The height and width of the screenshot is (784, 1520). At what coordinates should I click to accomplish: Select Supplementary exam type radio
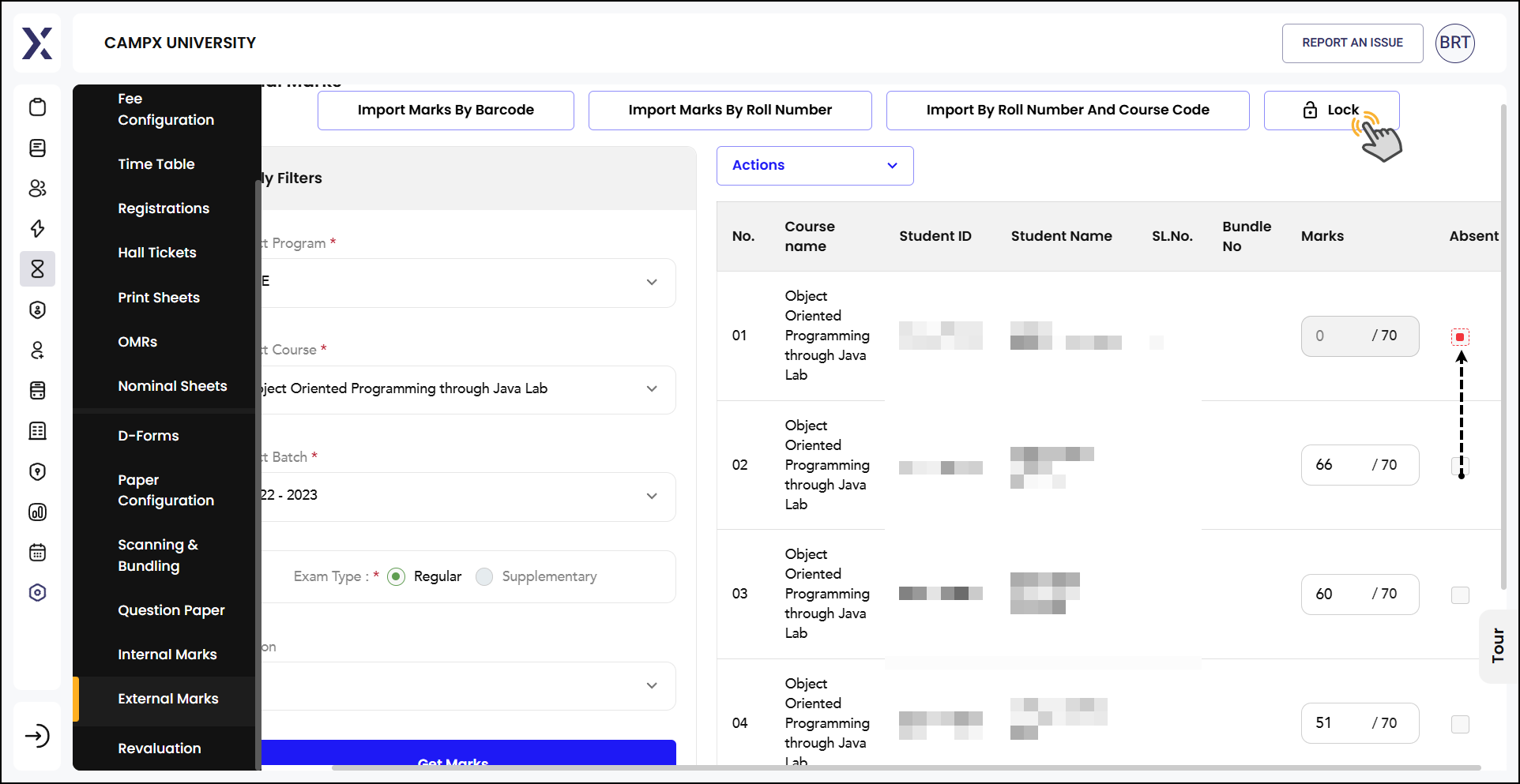click(x=484, y=576)
